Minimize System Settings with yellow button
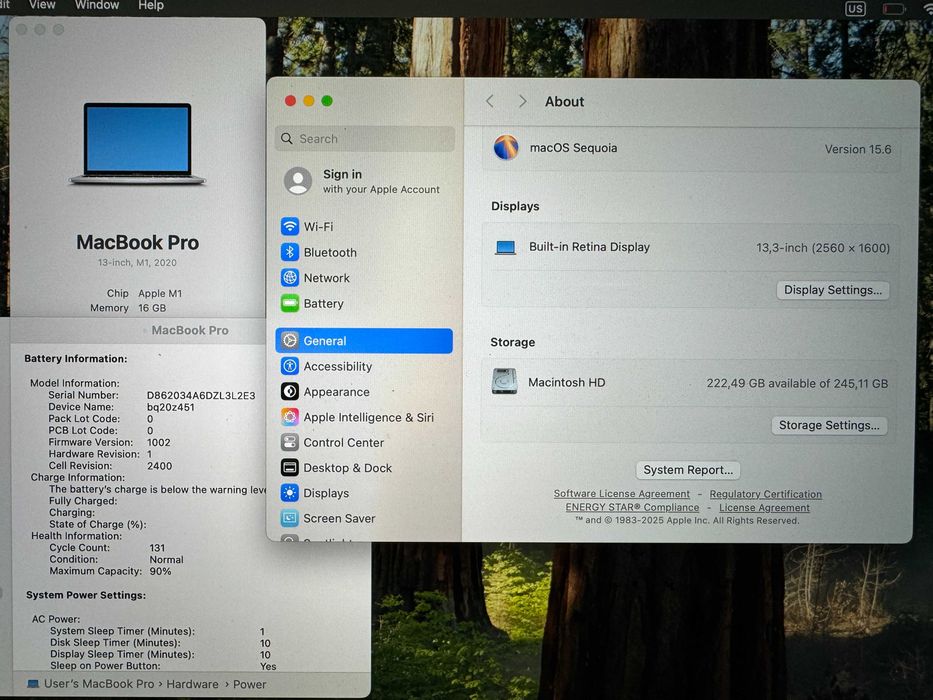Image resolution: width=933 pixels, height=700 pixels. 309,101
